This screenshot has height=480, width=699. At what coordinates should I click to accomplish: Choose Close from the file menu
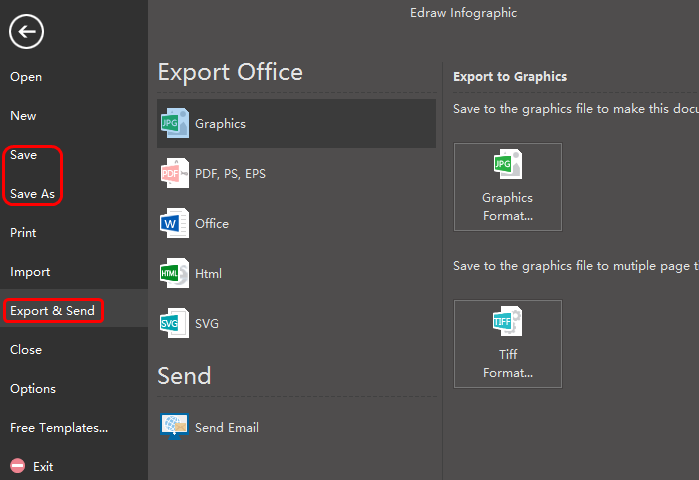coord(26,350)
